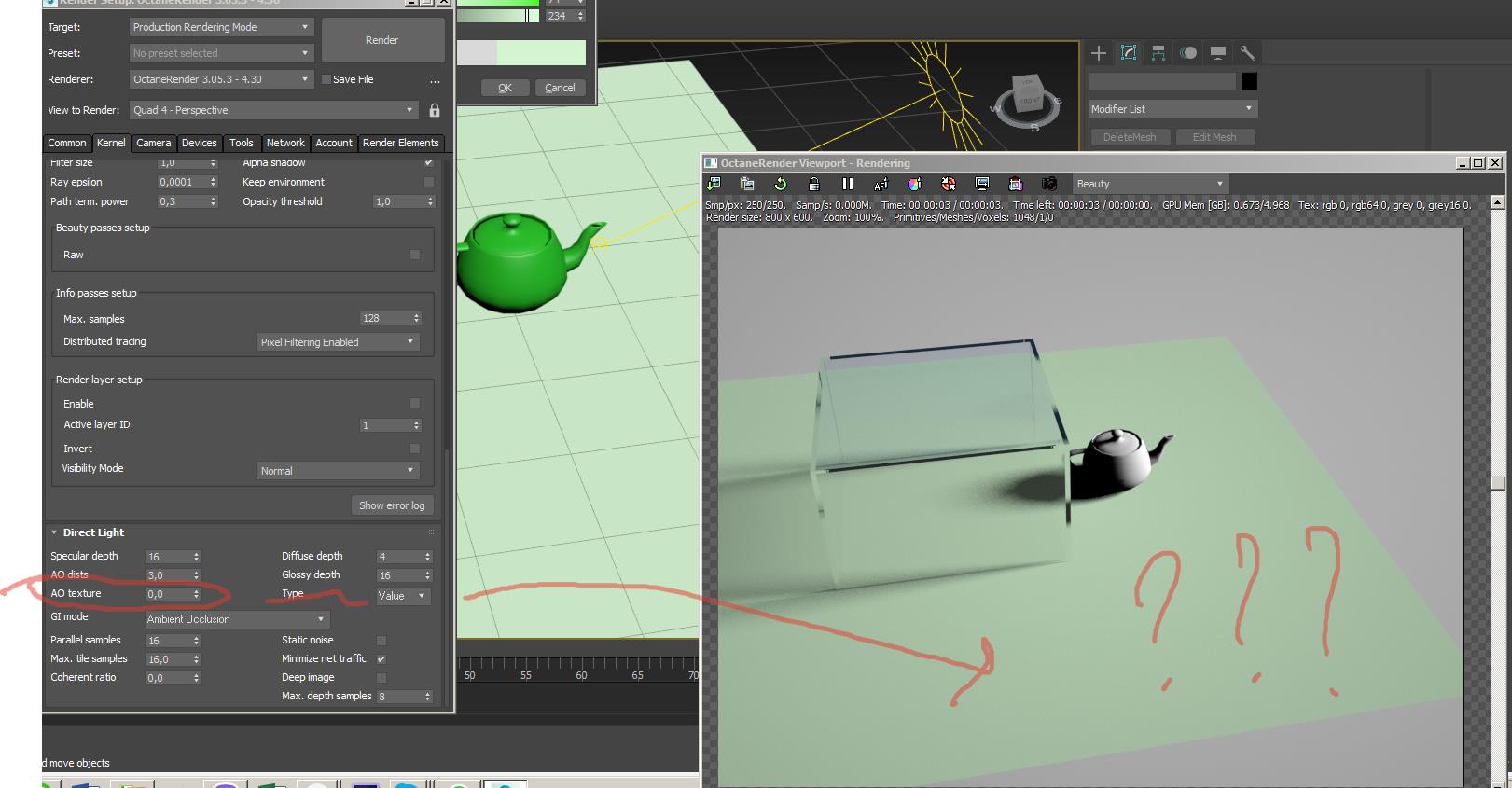Screen dimensions: 1512x788
Task: Switch to the Common tab
Action: tap(67, 143)
